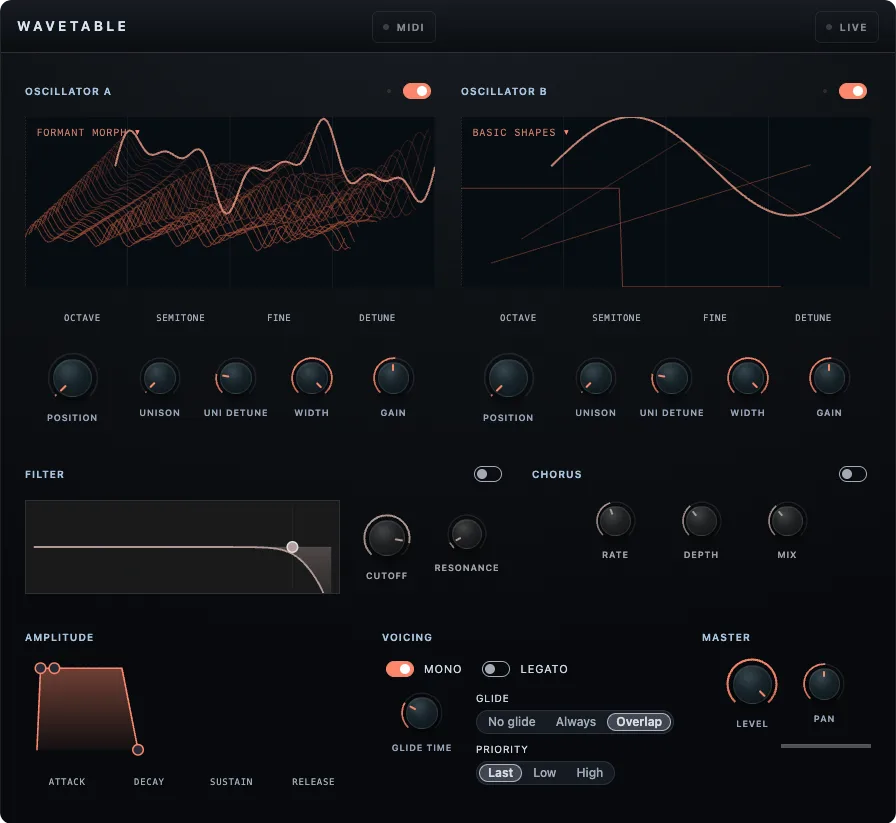Screen dimensions: 896x823
Task: Select Low note priority
Action: coord(544,773)
